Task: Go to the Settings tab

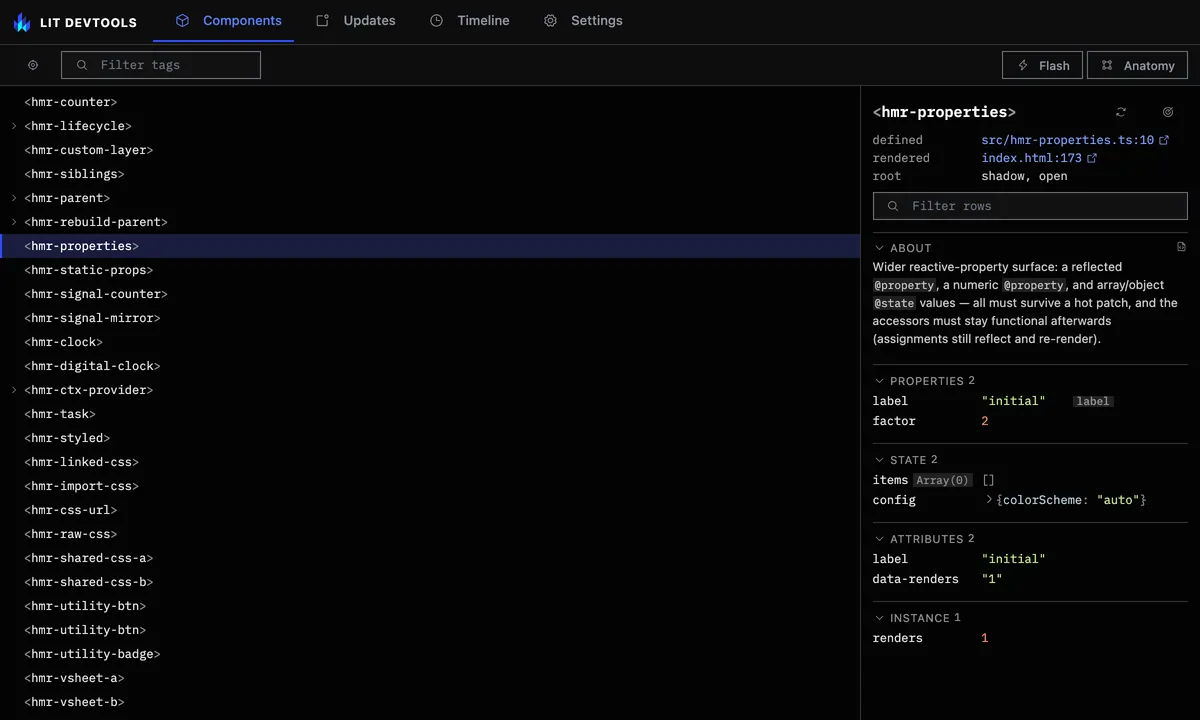Action: click(583, 20)
